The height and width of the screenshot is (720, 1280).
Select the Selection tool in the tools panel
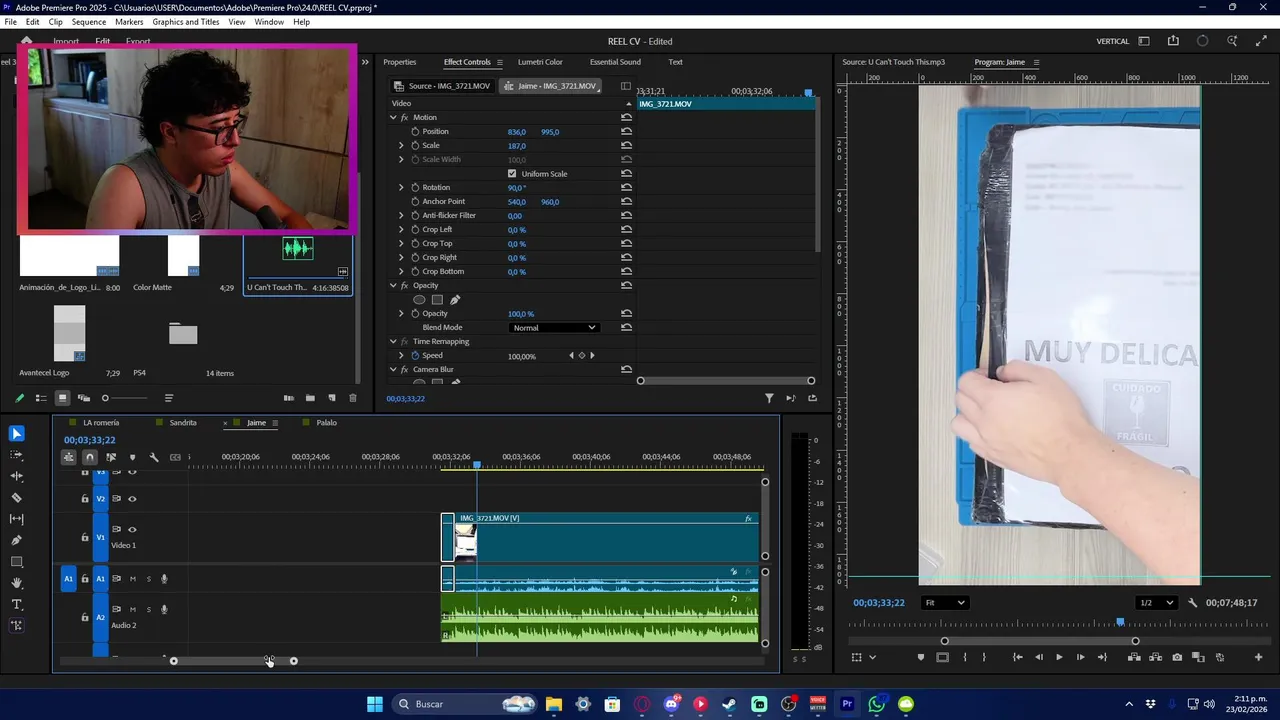click(16, 433)
